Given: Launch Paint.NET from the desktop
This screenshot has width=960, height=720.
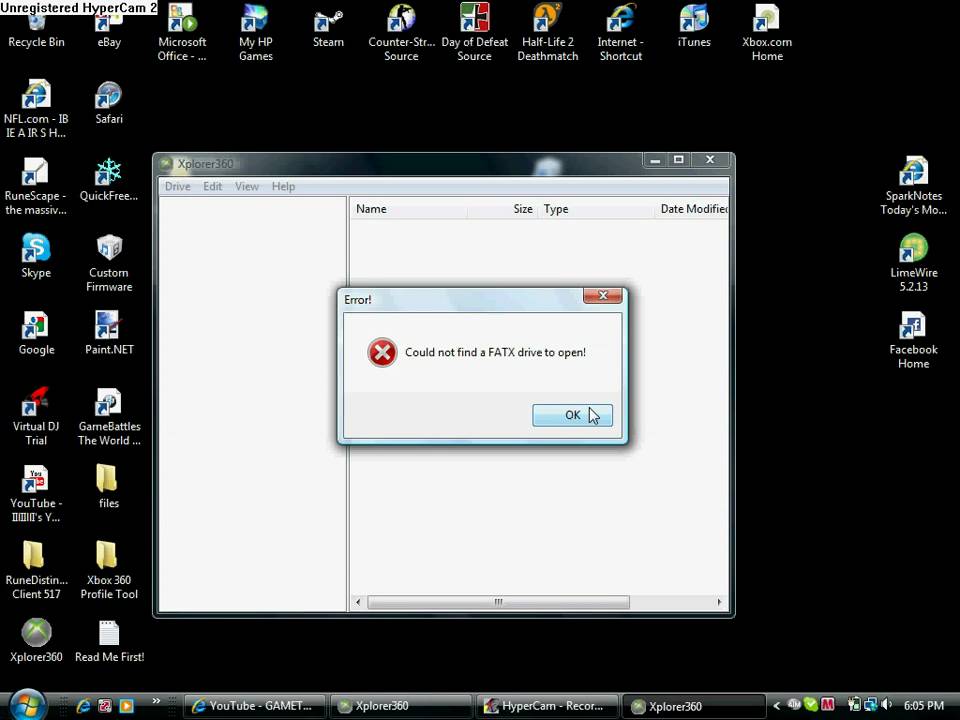Looking at the screenshot, I should click(x=109, y=333).
